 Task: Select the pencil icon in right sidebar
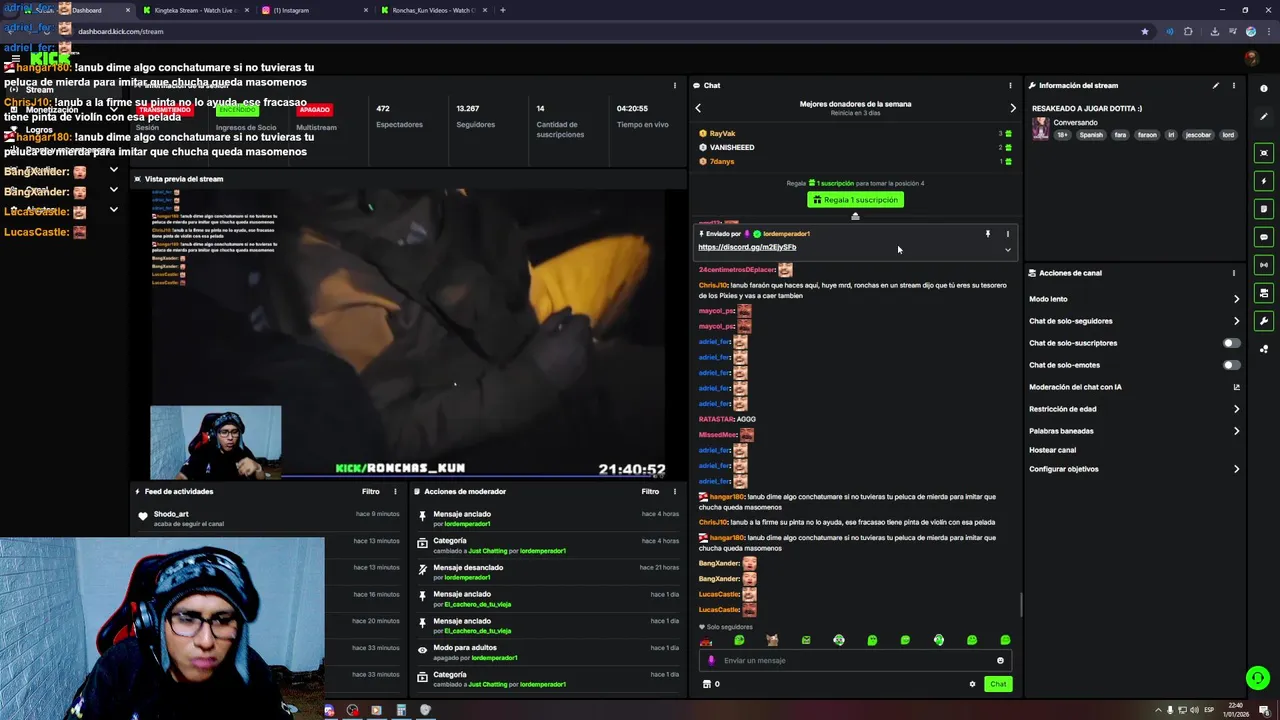[1264, 116]
